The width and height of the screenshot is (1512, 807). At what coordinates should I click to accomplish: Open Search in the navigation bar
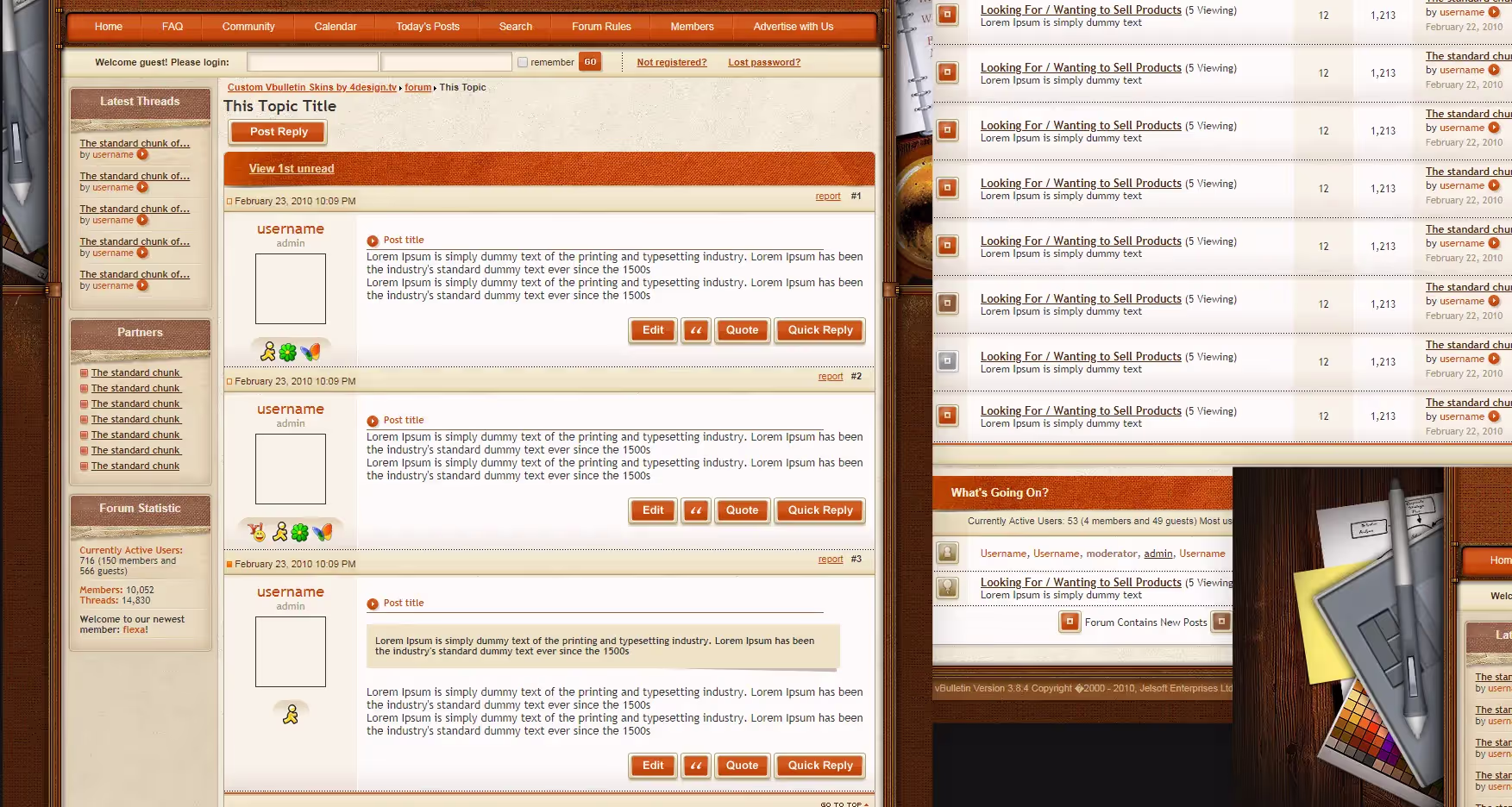(516, 27)
